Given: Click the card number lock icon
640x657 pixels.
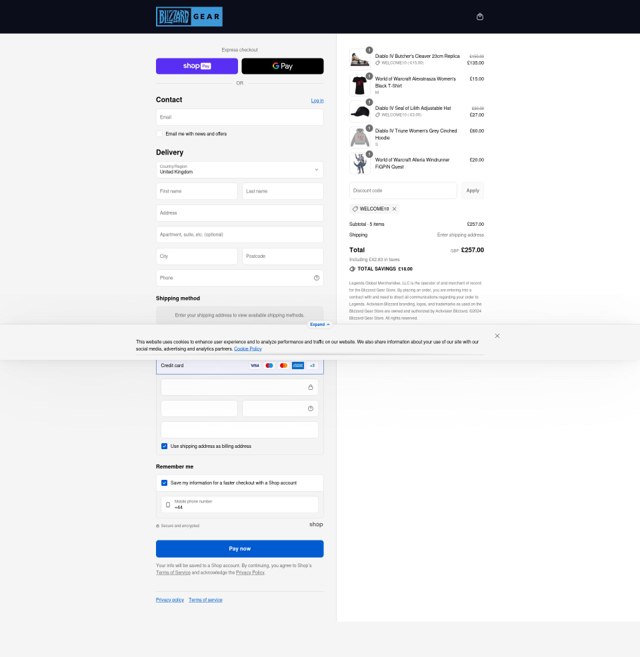Looking at the screenshot, I should [x=311, y=387].
